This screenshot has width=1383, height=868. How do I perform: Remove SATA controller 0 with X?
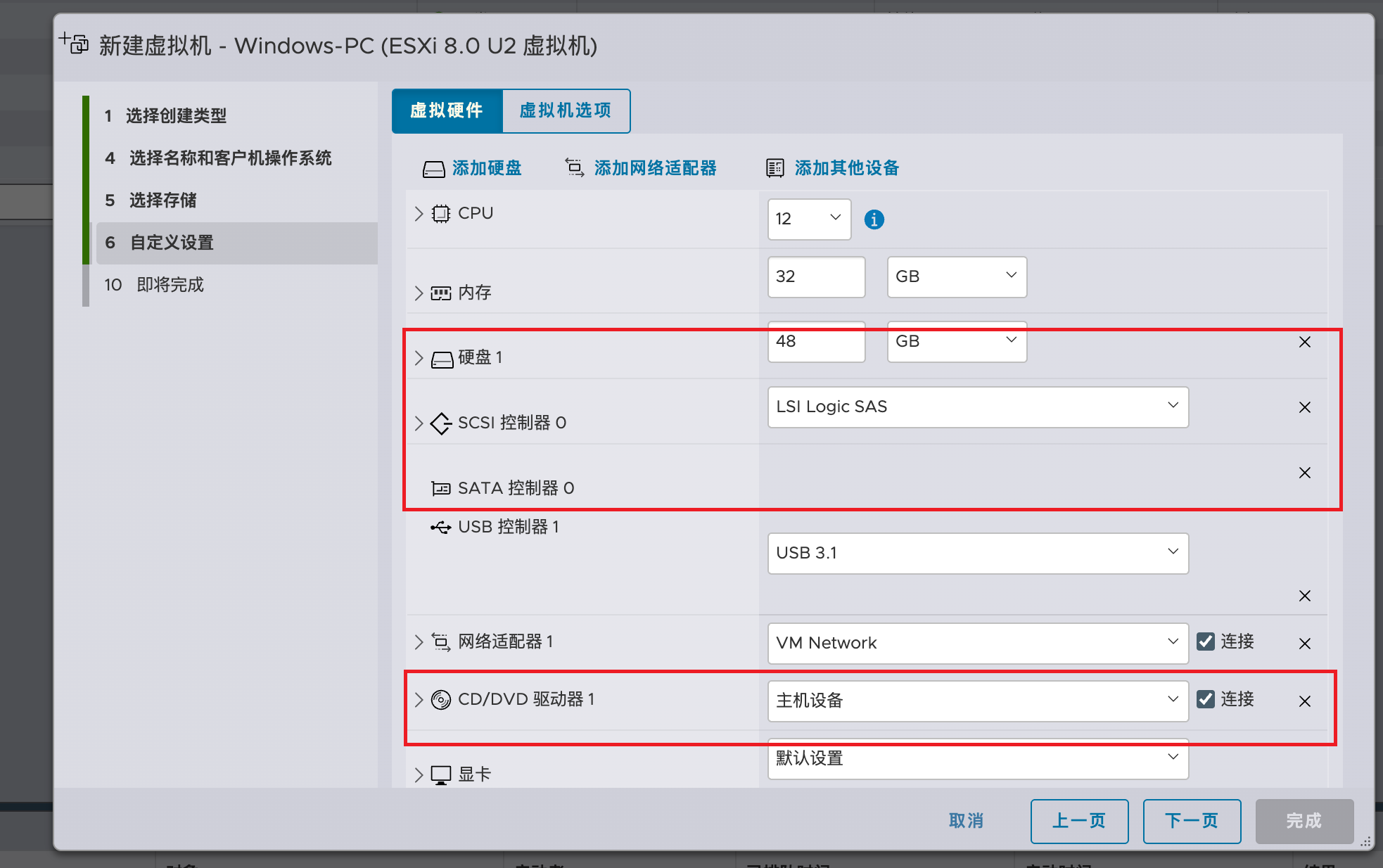1304,473
